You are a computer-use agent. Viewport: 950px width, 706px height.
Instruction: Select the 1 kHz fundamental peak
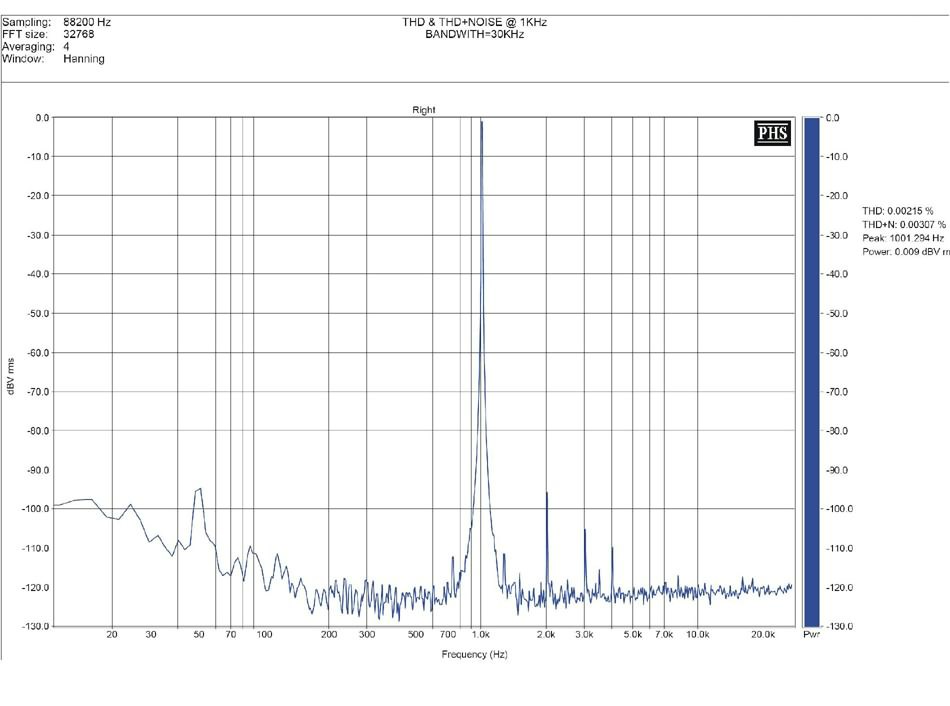pyautogui.click(x=481, y=125)
